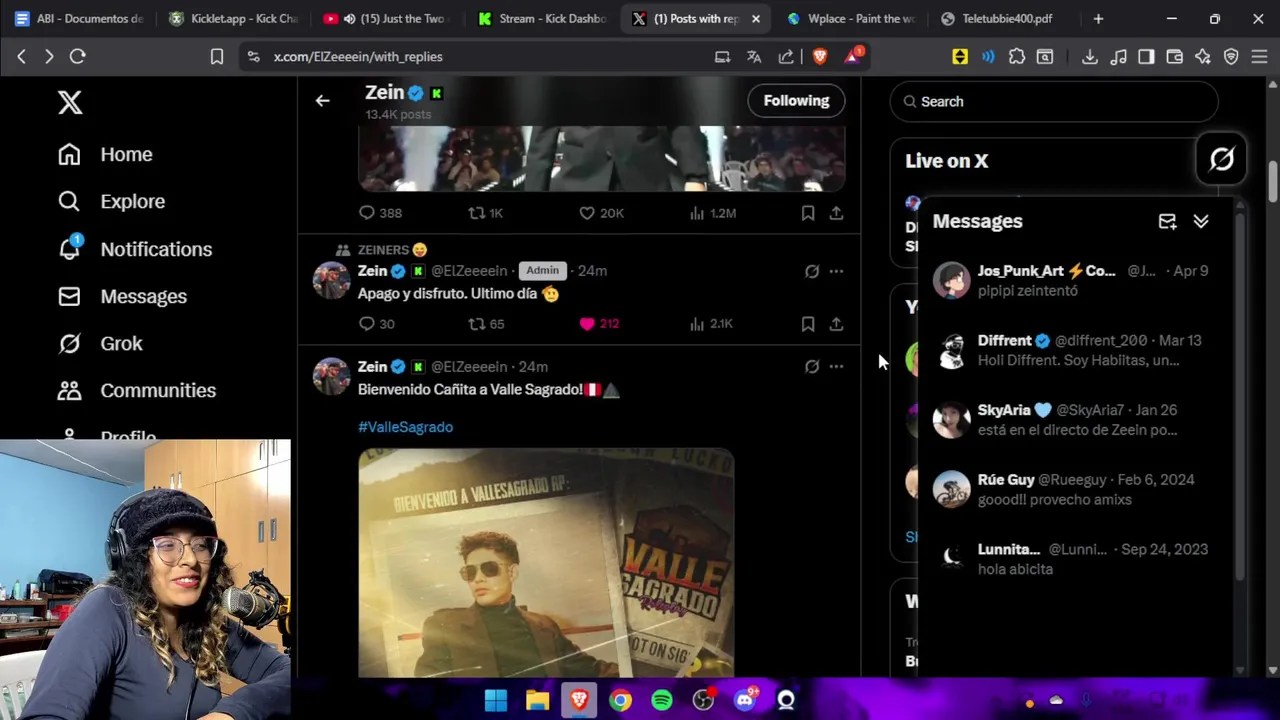The width and height of the screenshot is (1280, 720).
Task: Open the SkyAria conversation
Action: click(x=1075, y=420)
